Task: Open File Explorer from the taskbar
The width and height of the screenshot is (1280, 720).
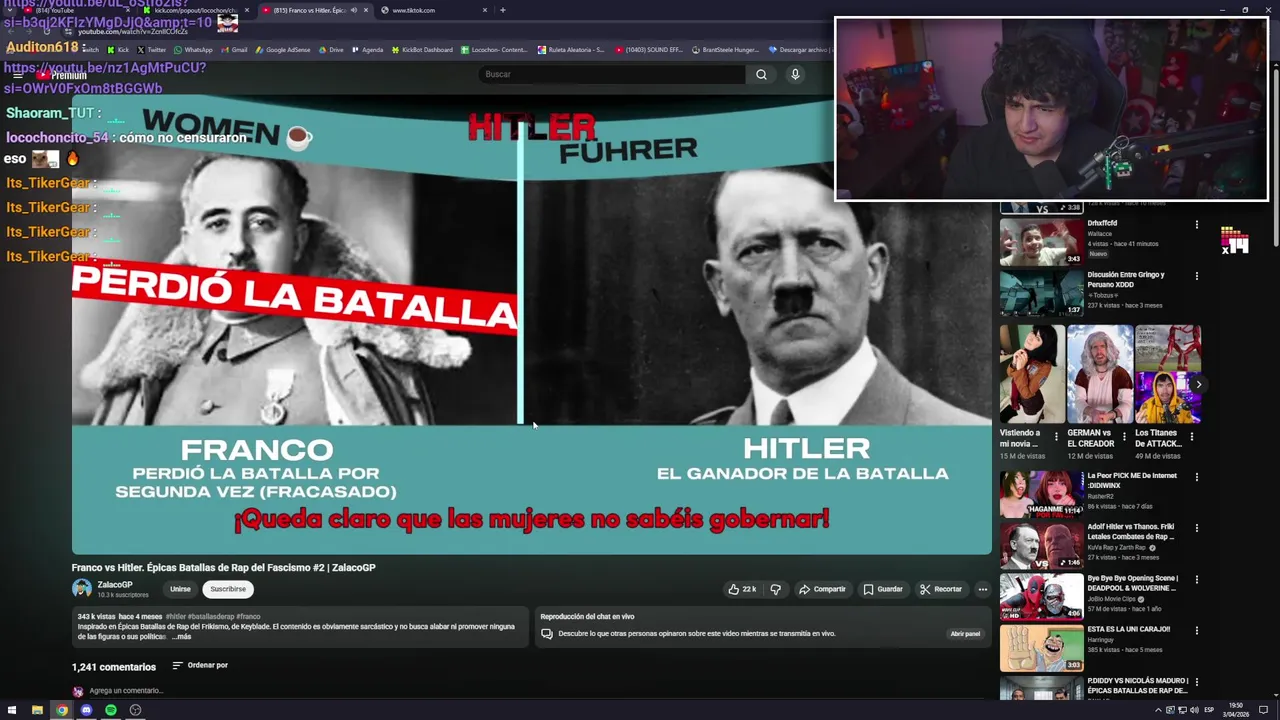Action: pos(37,710)
